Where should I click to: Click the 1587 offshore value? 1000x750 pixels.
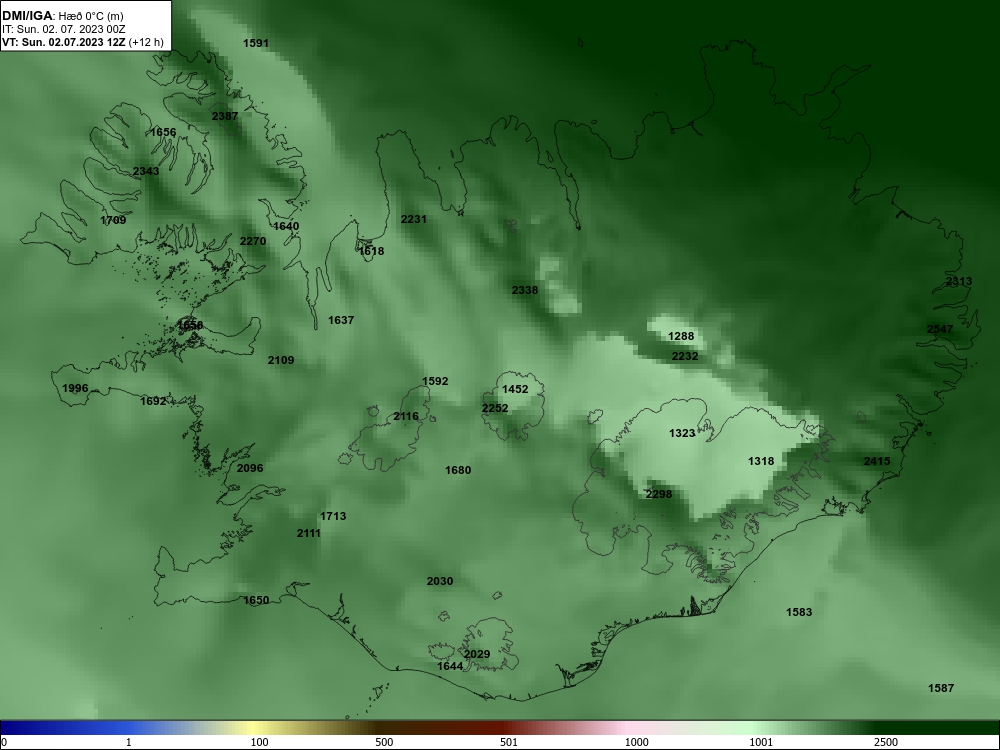coord(941,688)
